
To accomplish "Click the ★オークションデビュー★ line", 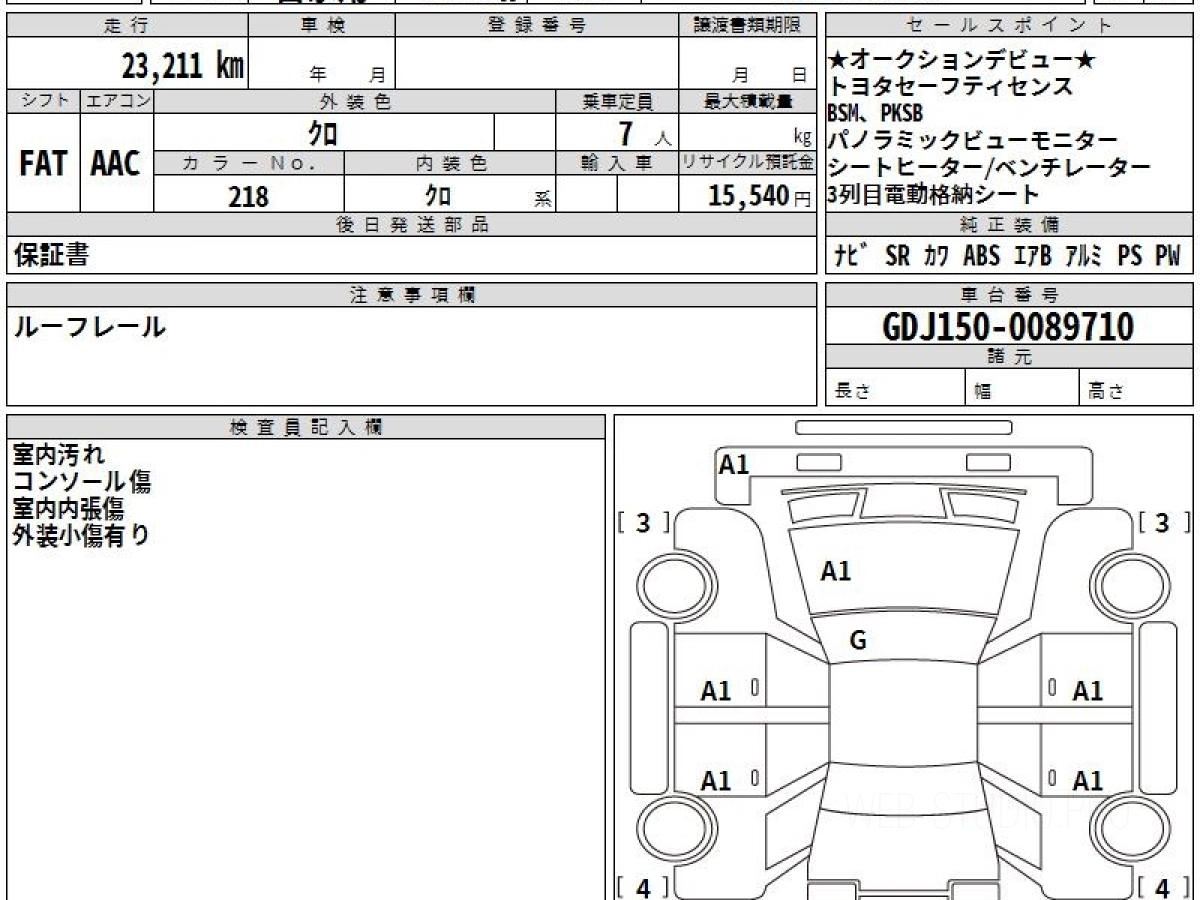I will coord(962,61).
